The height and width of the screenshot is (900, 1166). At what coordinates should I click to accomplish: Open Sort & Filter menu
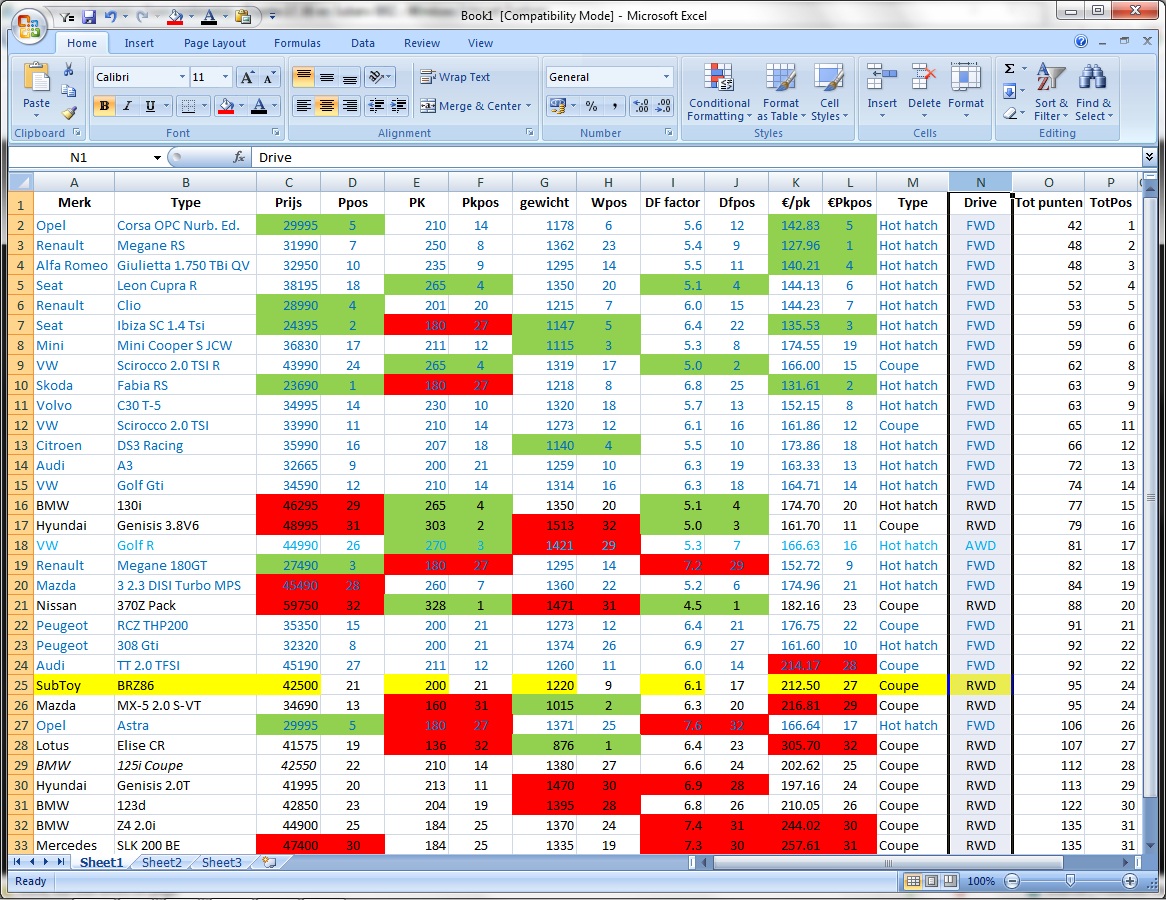[x=1051, y=92]
